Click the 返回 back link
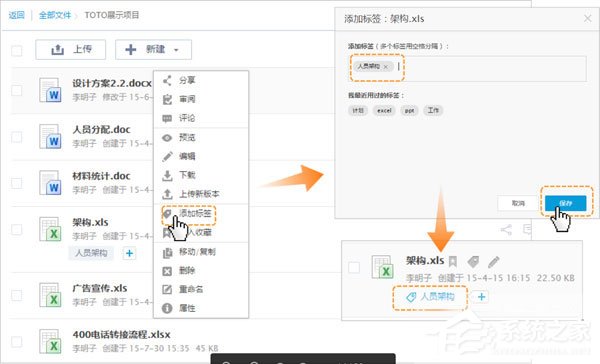 (16, 15)
